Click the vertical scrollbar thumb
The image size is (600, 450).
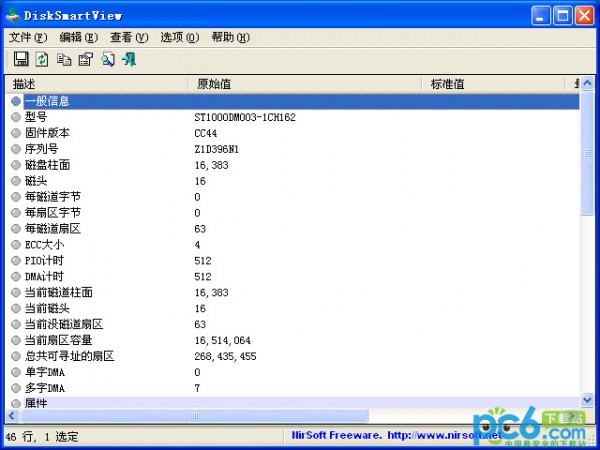click(587, 153)
